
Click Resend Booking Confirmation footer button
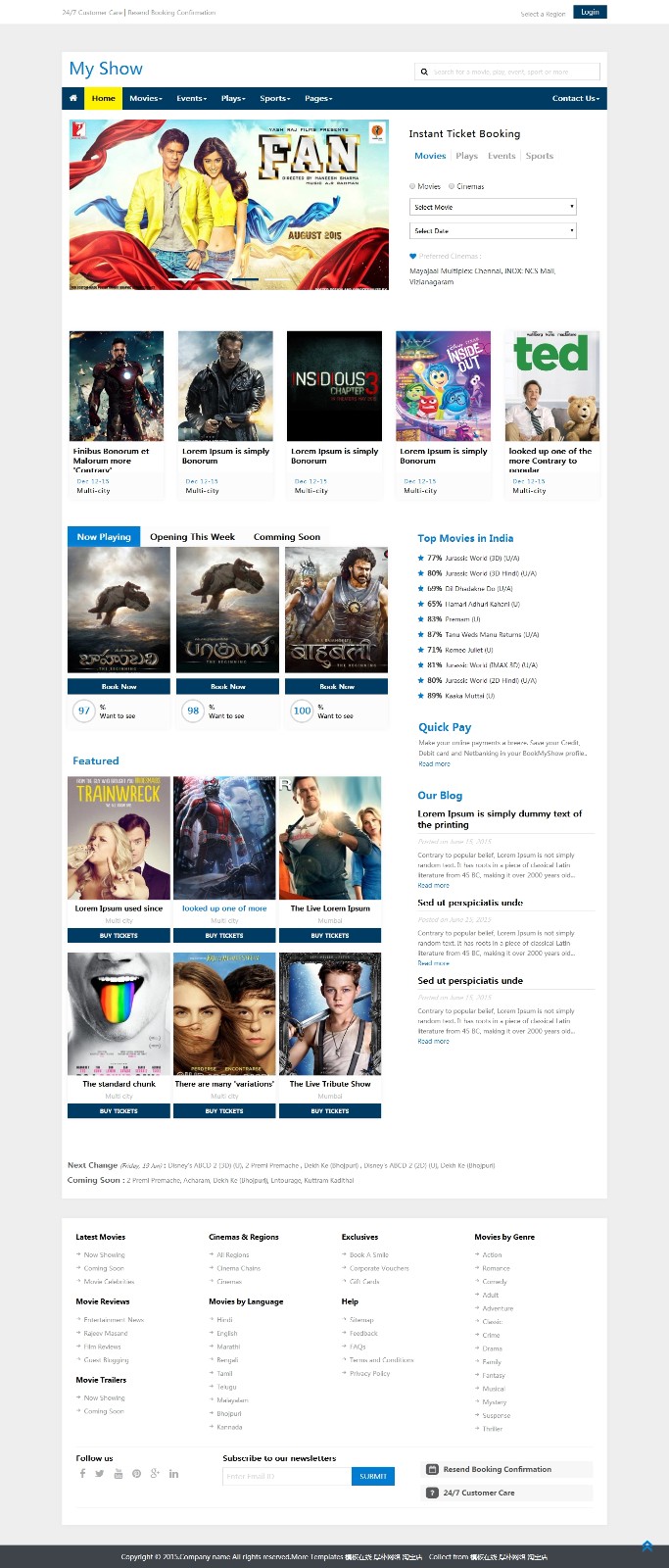point(506,1469)
